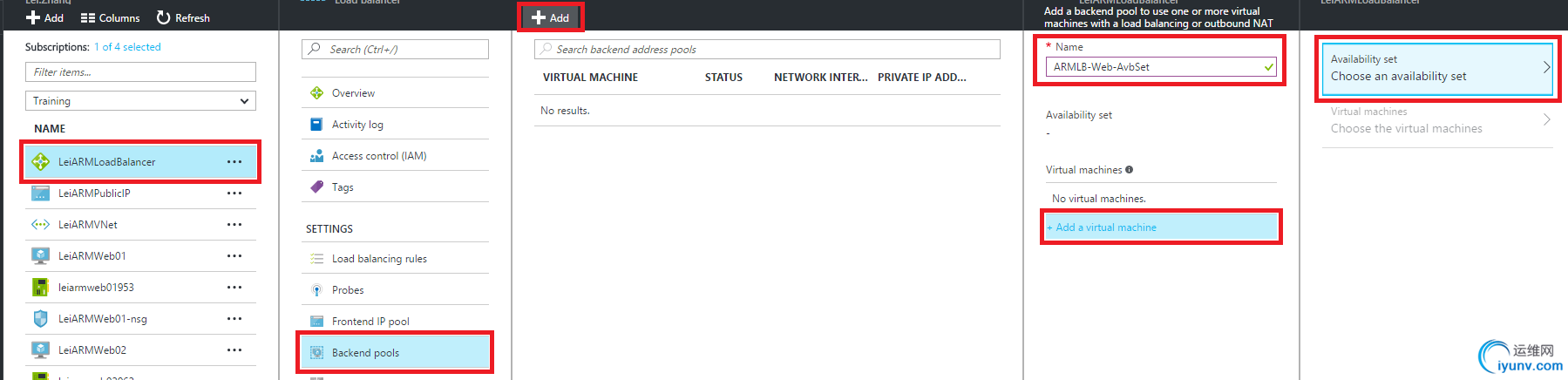The width and height of the screenshot is (1568, 380).
Task: Open the '1 of 4 selected' subscriptions link
Action: coord(127,47)
